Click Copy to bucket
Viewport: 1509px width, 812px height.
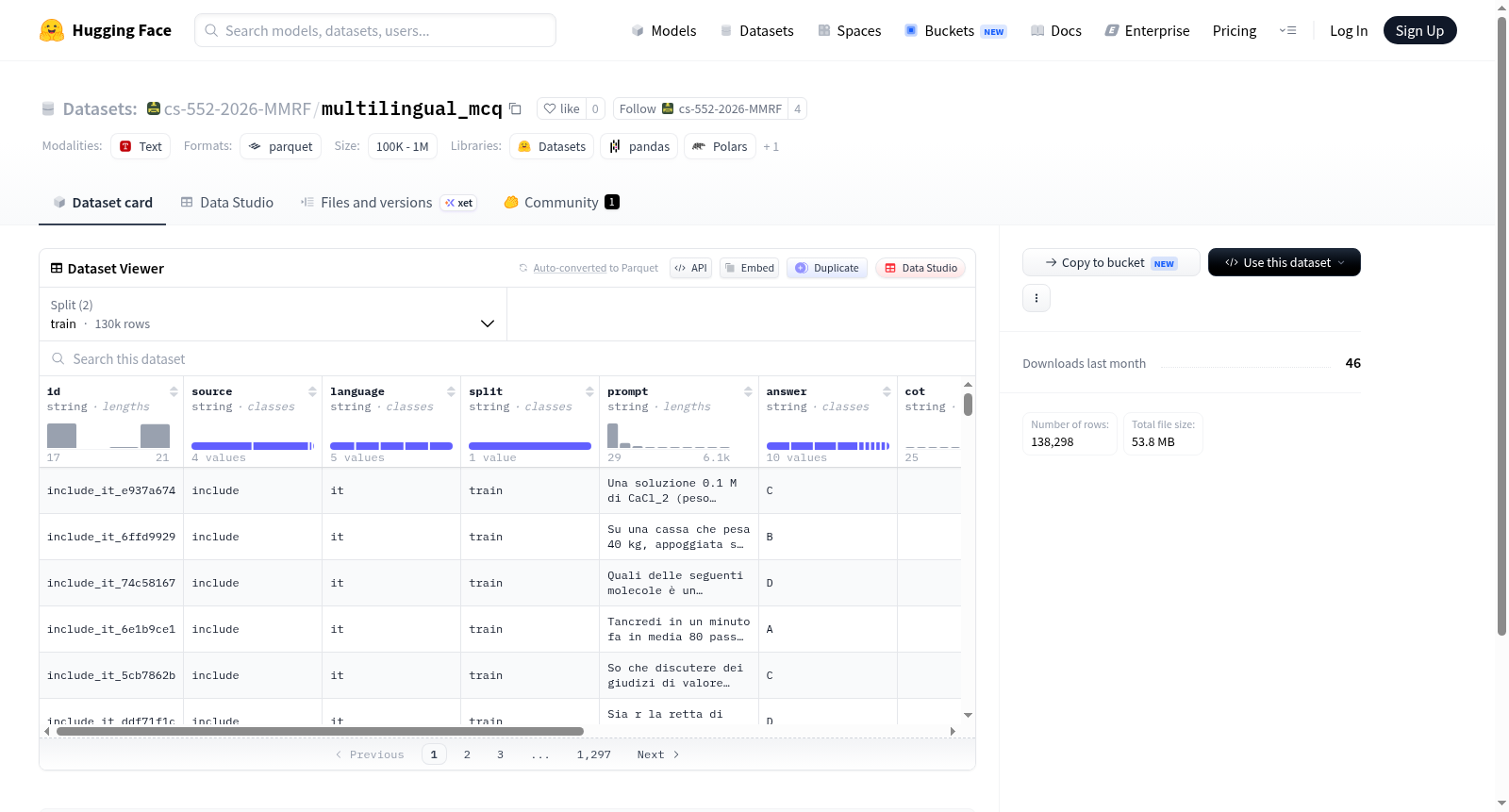pos(1111,262)
